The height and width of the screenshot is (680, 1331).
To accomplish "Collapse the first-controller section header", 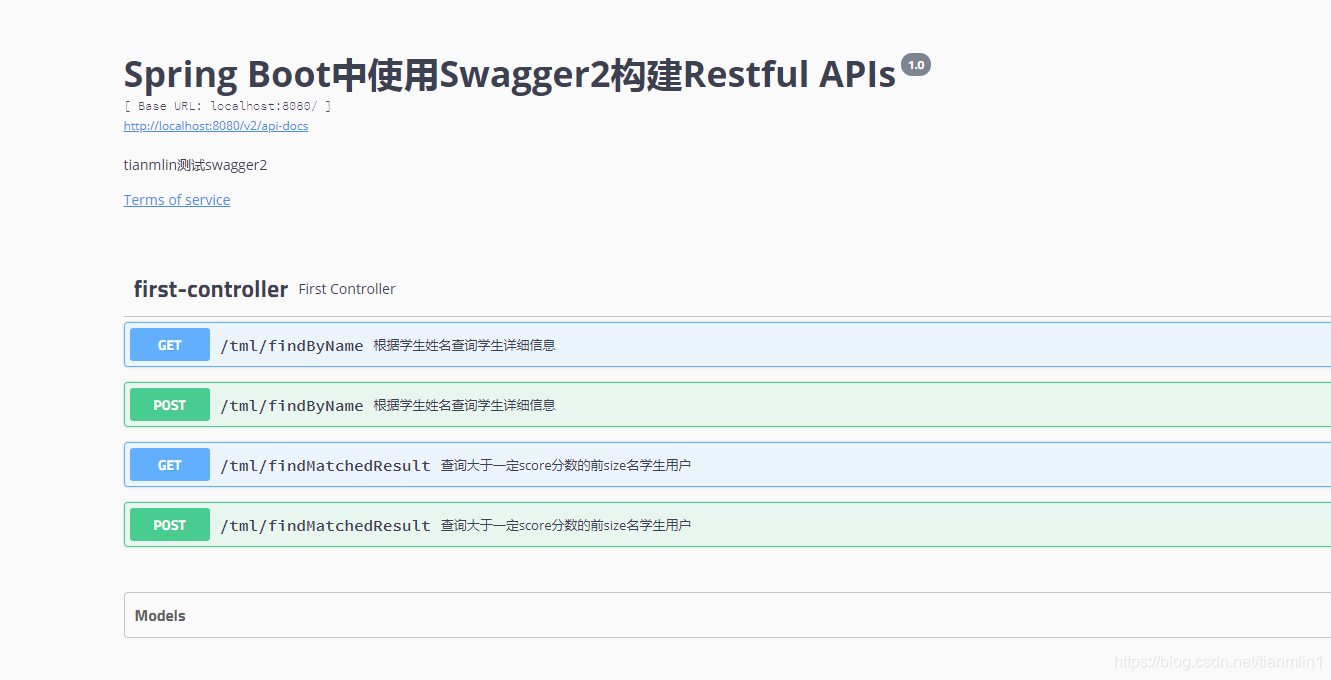I will [x=727, y=289].
